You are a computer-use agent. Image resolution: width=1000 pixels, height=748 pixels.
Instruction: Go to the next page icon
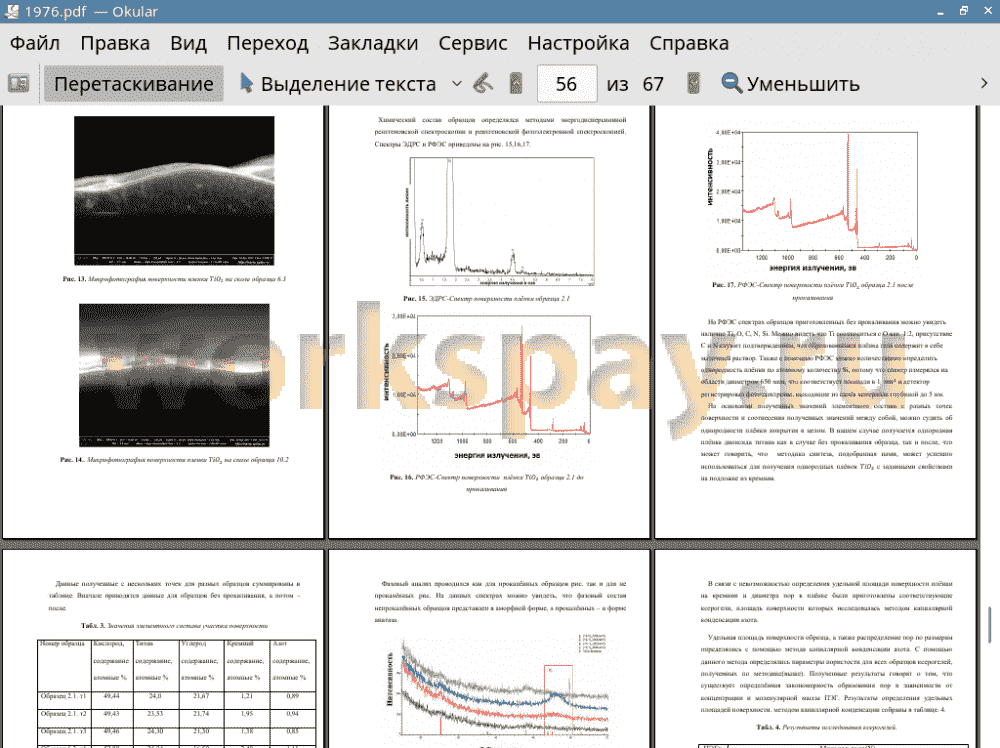coord(693,84)
